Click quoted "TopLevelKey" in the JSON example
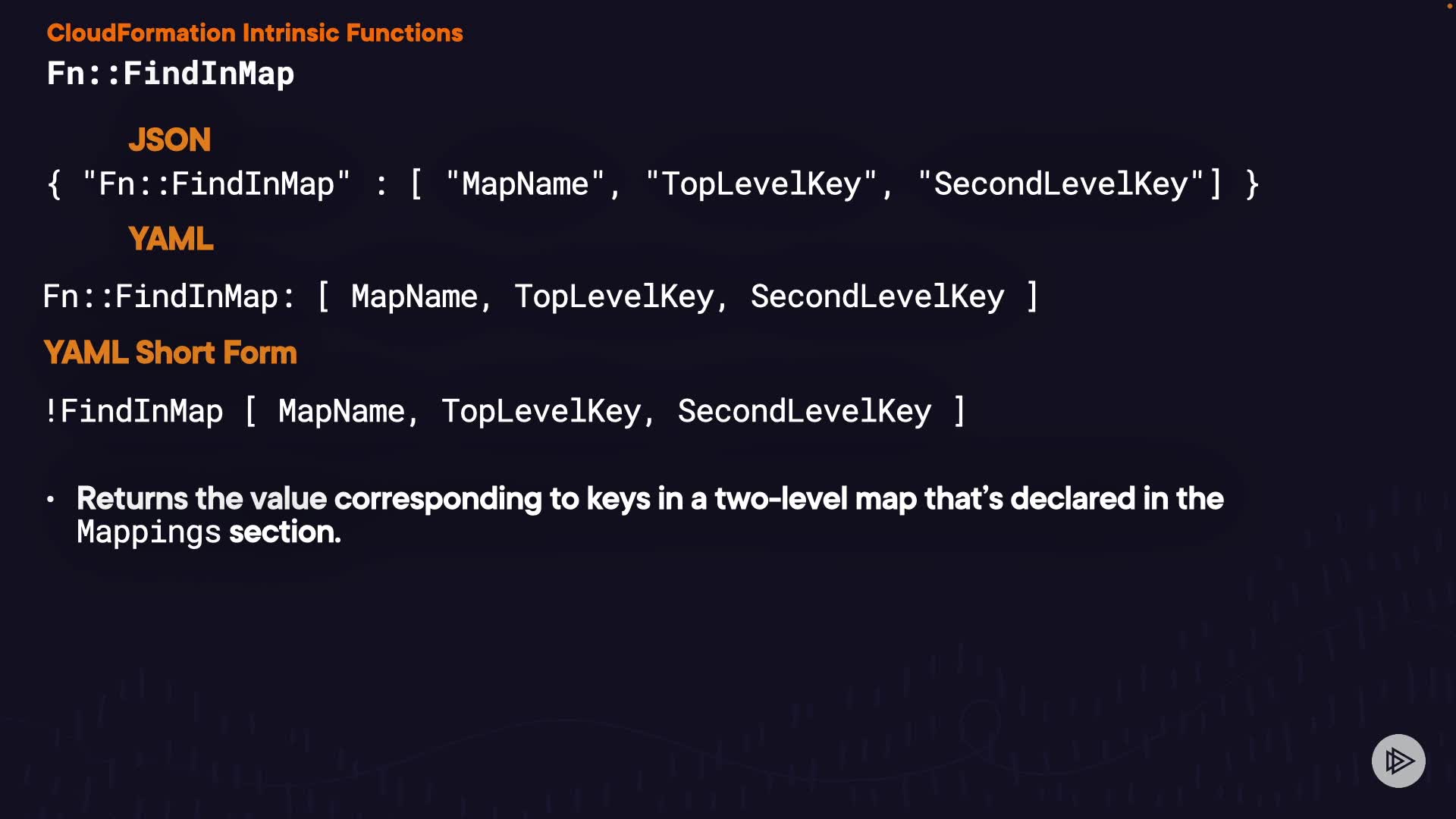Screen dimensions: 1456x819 pyautogui.click(x=761, y=184)
